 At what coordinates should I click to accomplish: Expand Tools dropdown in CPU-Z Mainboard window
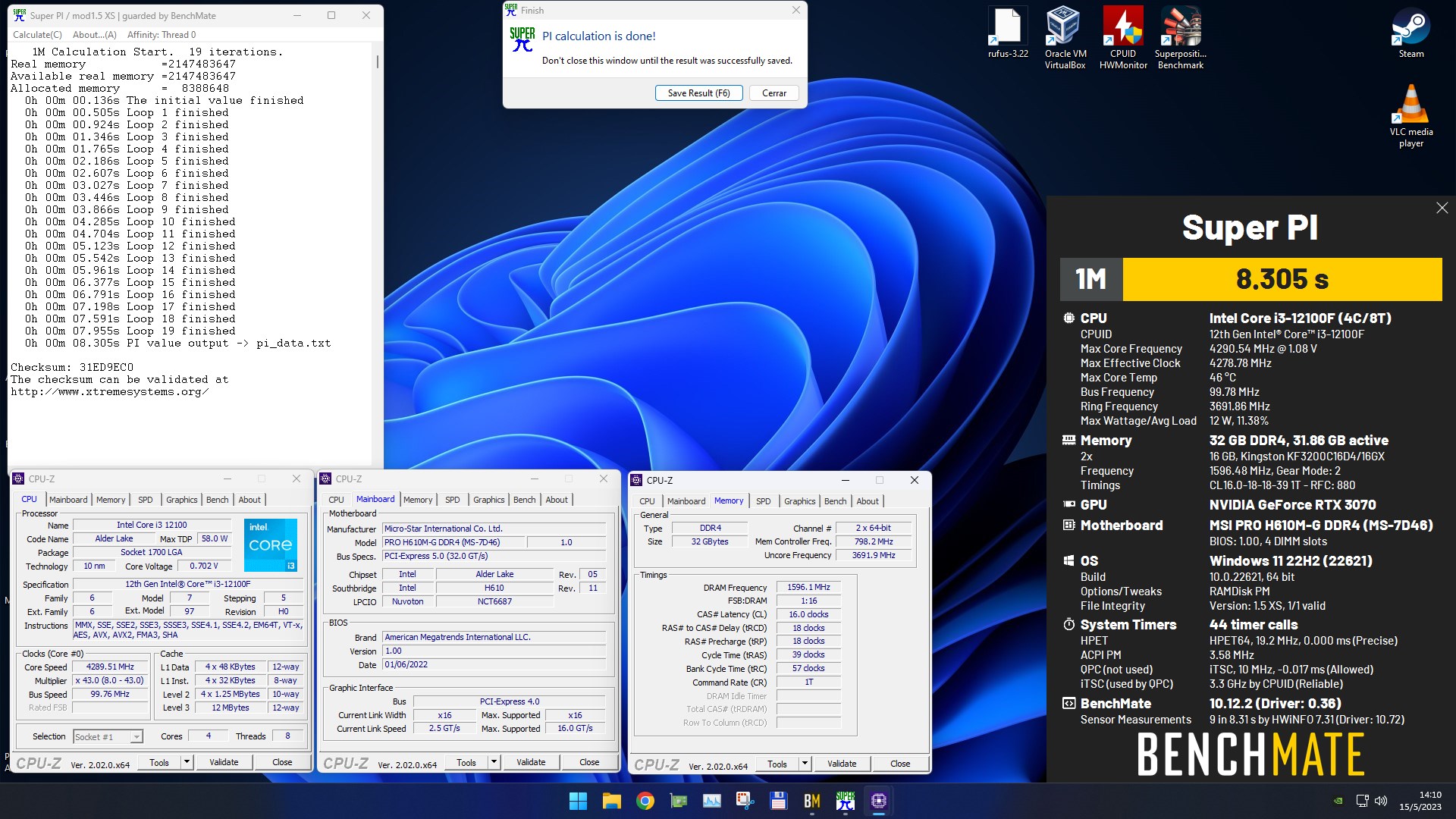pyautogui.click(x=494, y=762)
